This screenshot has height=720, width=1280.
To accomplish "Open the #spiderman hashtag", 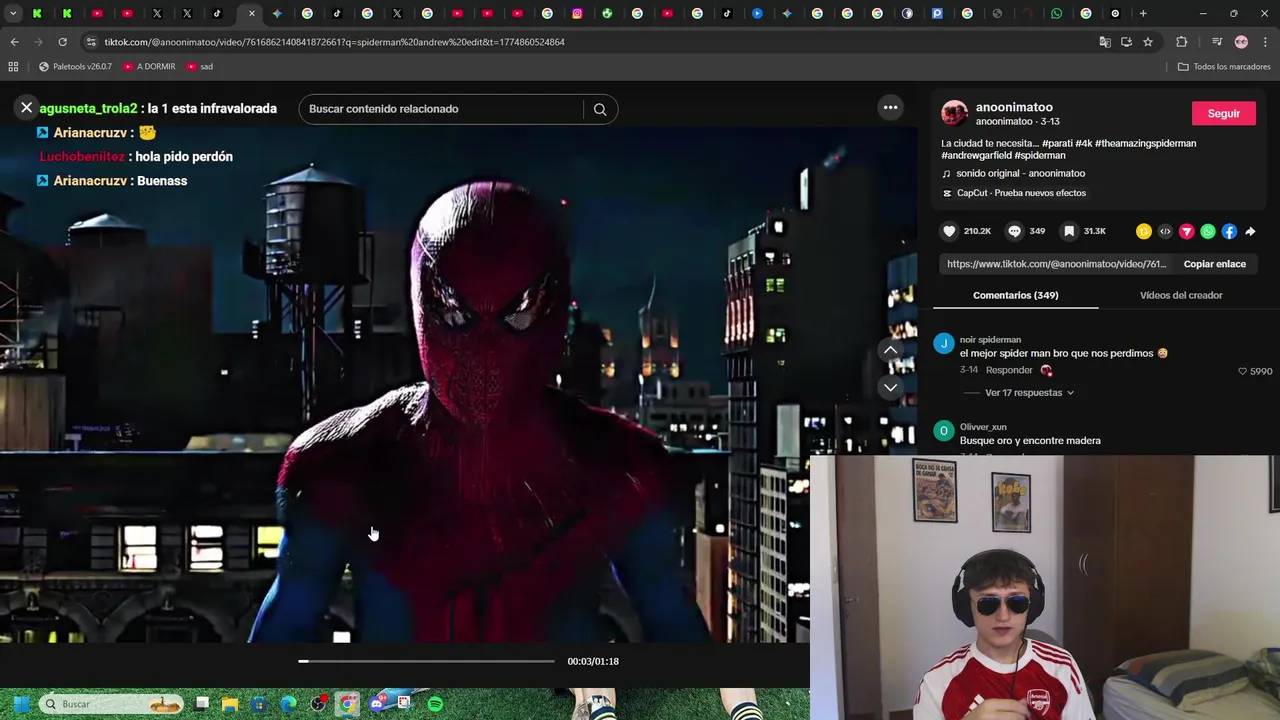I will pyautogui.click(x=1040, y=155).
